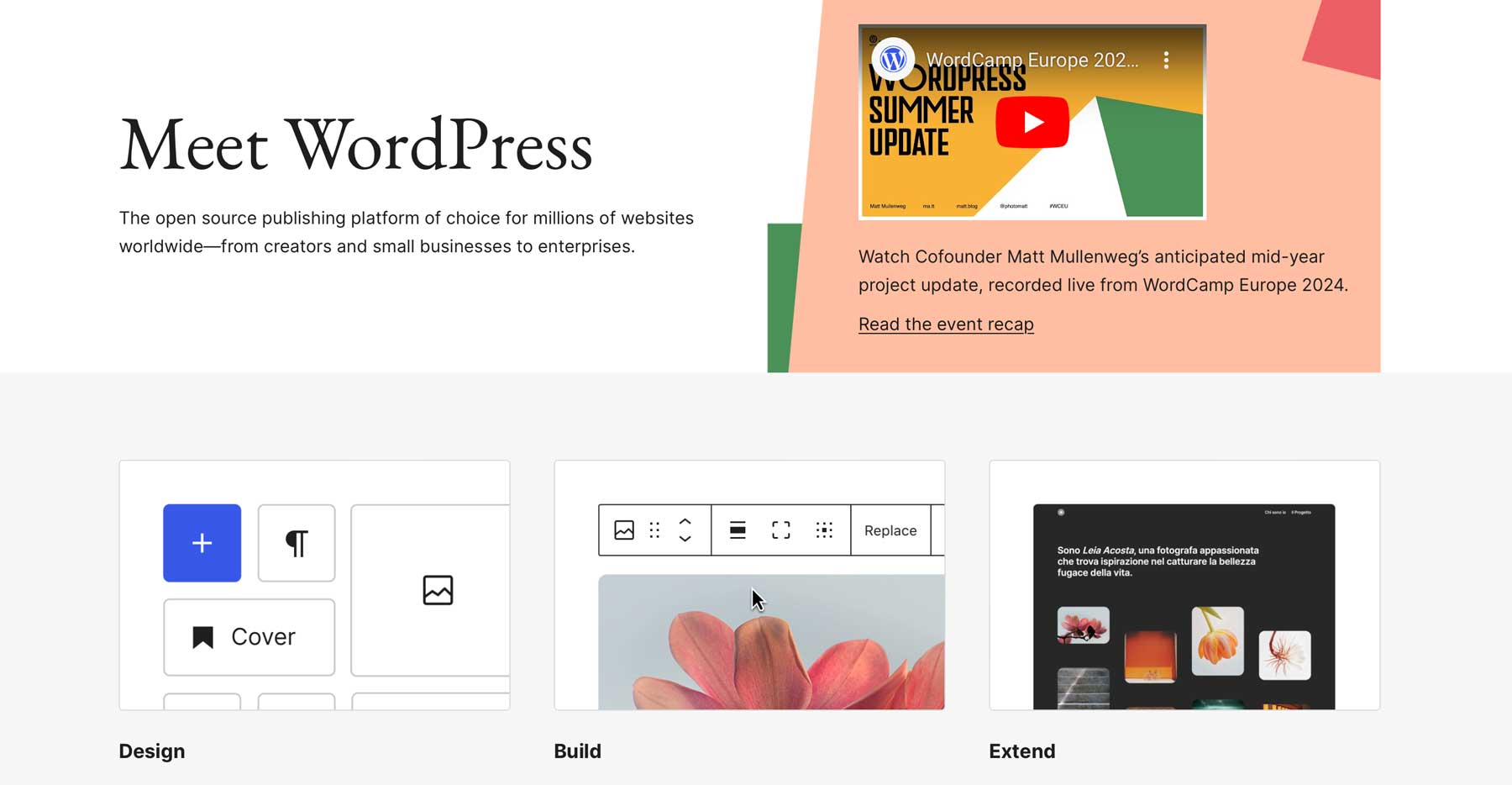This screenshot has width=1512, height=785.
Task: Open the video's three-dot options menu
Action: [x=1166, y=60]
